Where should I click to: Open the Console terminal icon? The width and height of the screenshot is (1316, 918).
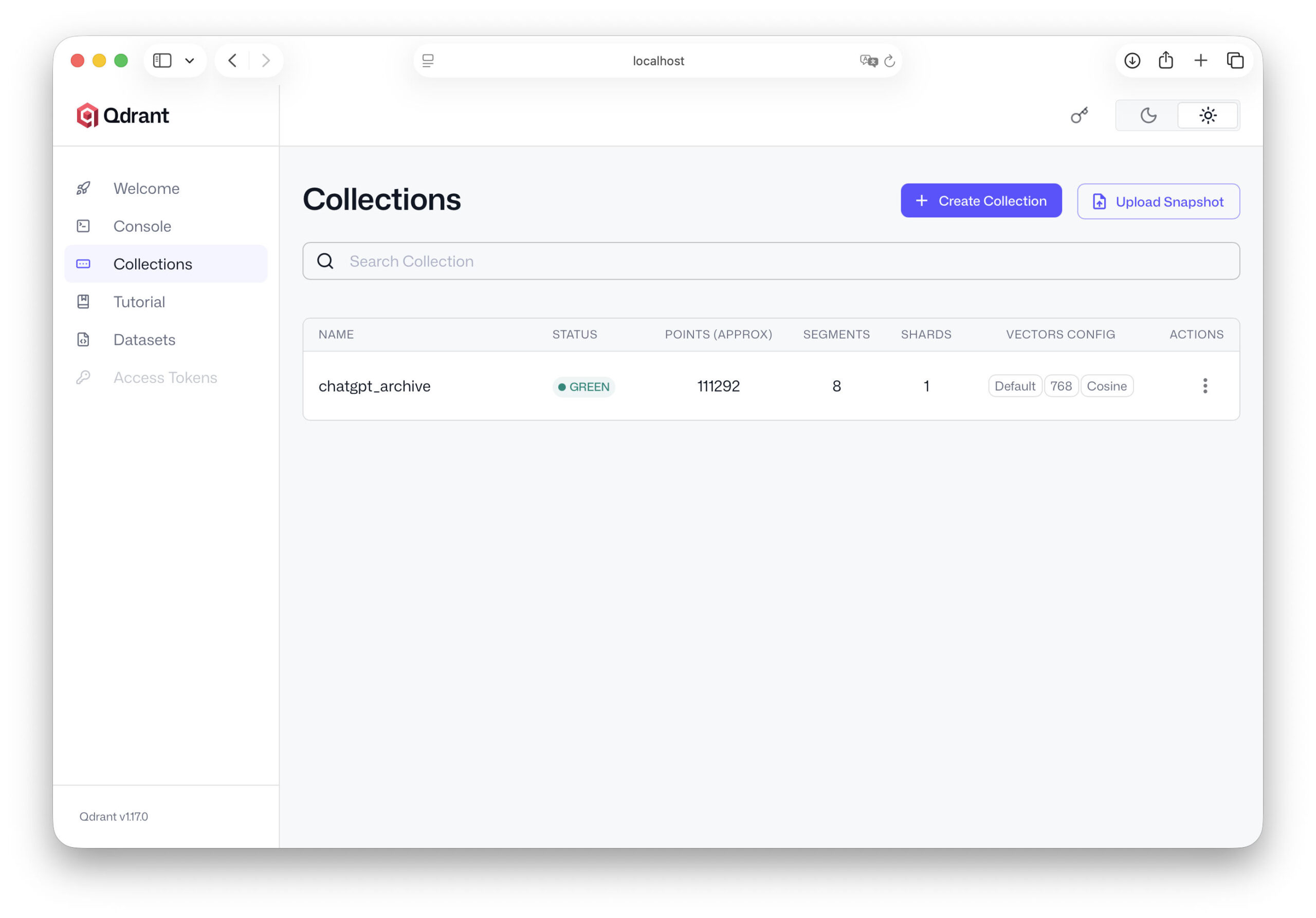pos(84,226)
